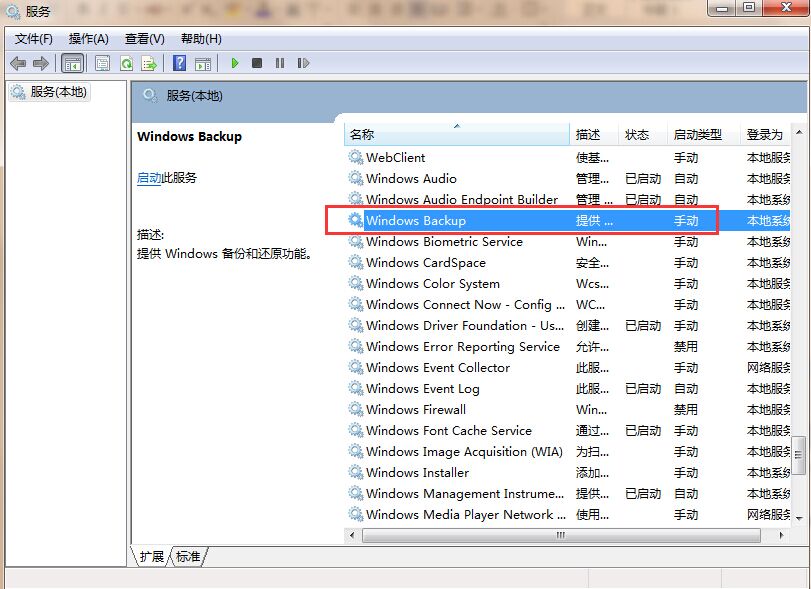811x589 pixels.
Task: Open the 文件(F) menu
Action: pyautogui.click(x=34, y=39)
